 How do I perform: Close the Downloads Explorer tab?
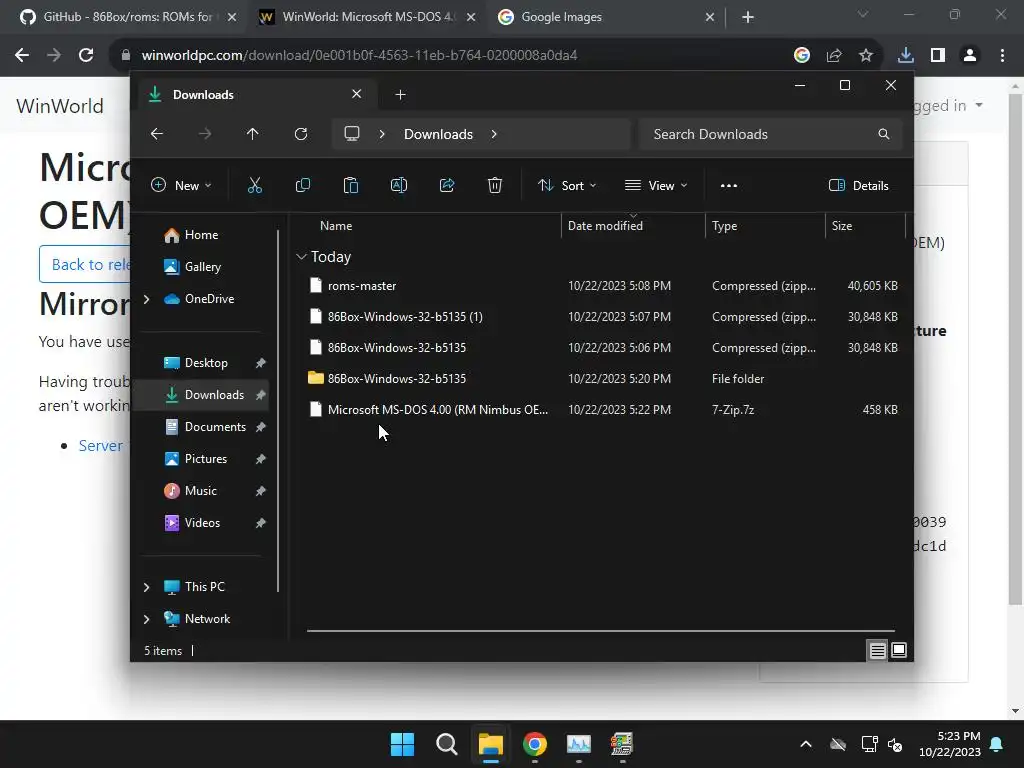coord(357,94)
